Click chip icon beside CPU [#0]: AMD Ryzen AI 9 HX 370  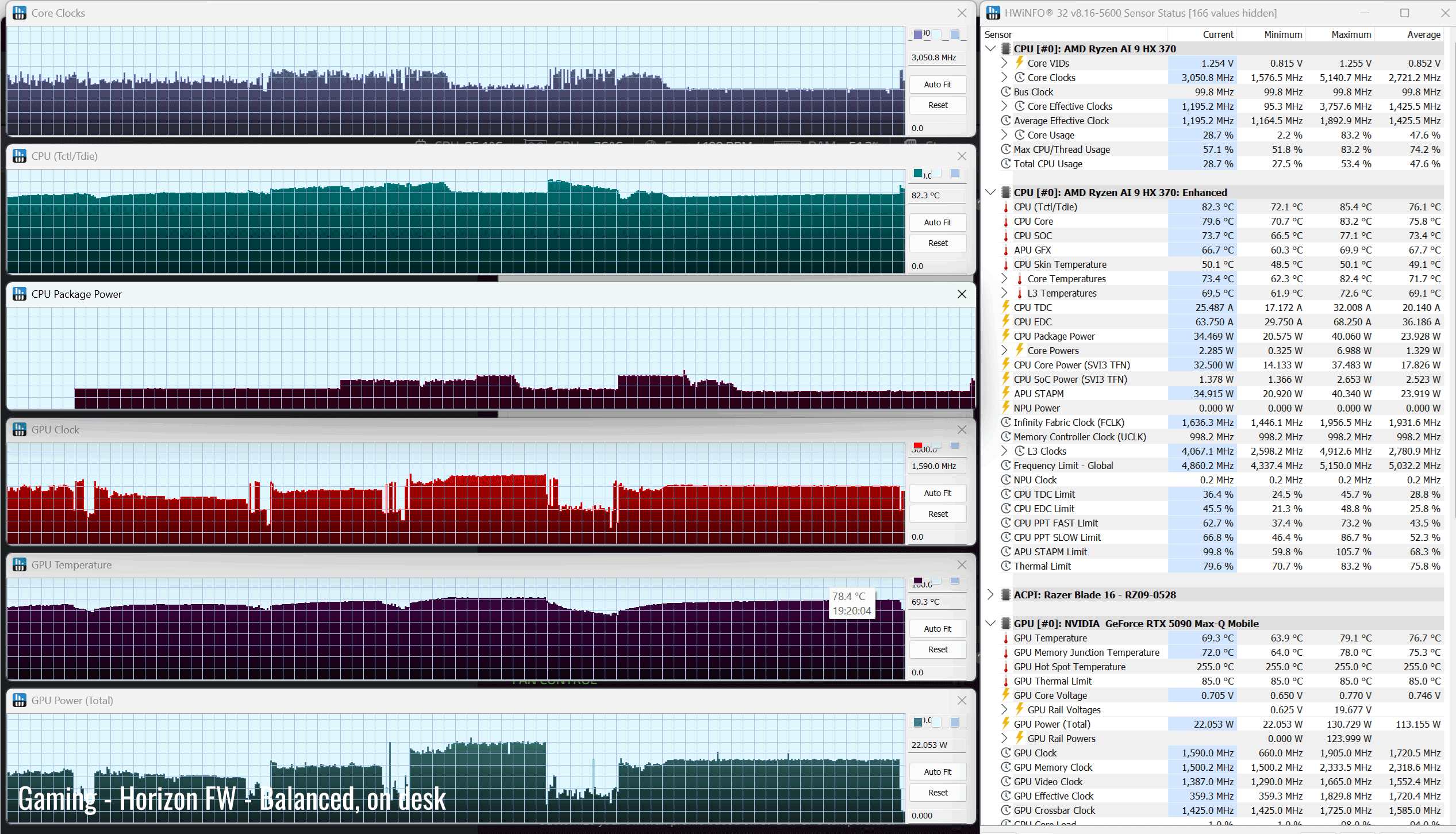click(x=1006, y=49)
